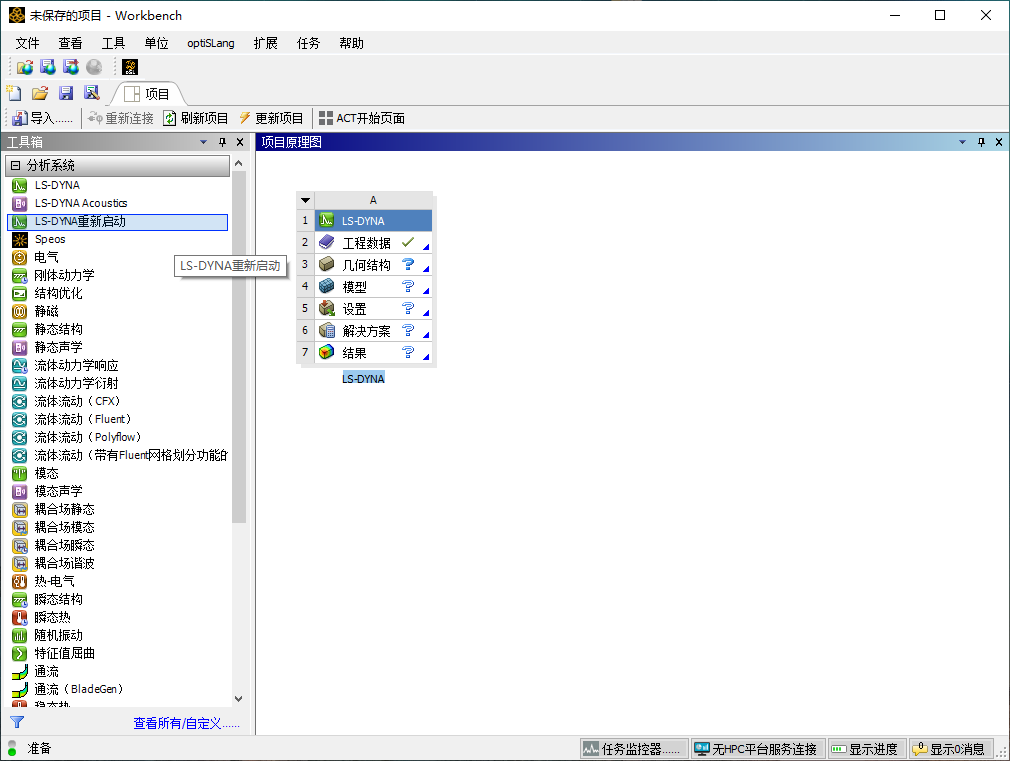The width and height of the screenshot is (1010, 761).
Task: Click the 流体动力学响应 icon
Action: click(x=20, y=366)
